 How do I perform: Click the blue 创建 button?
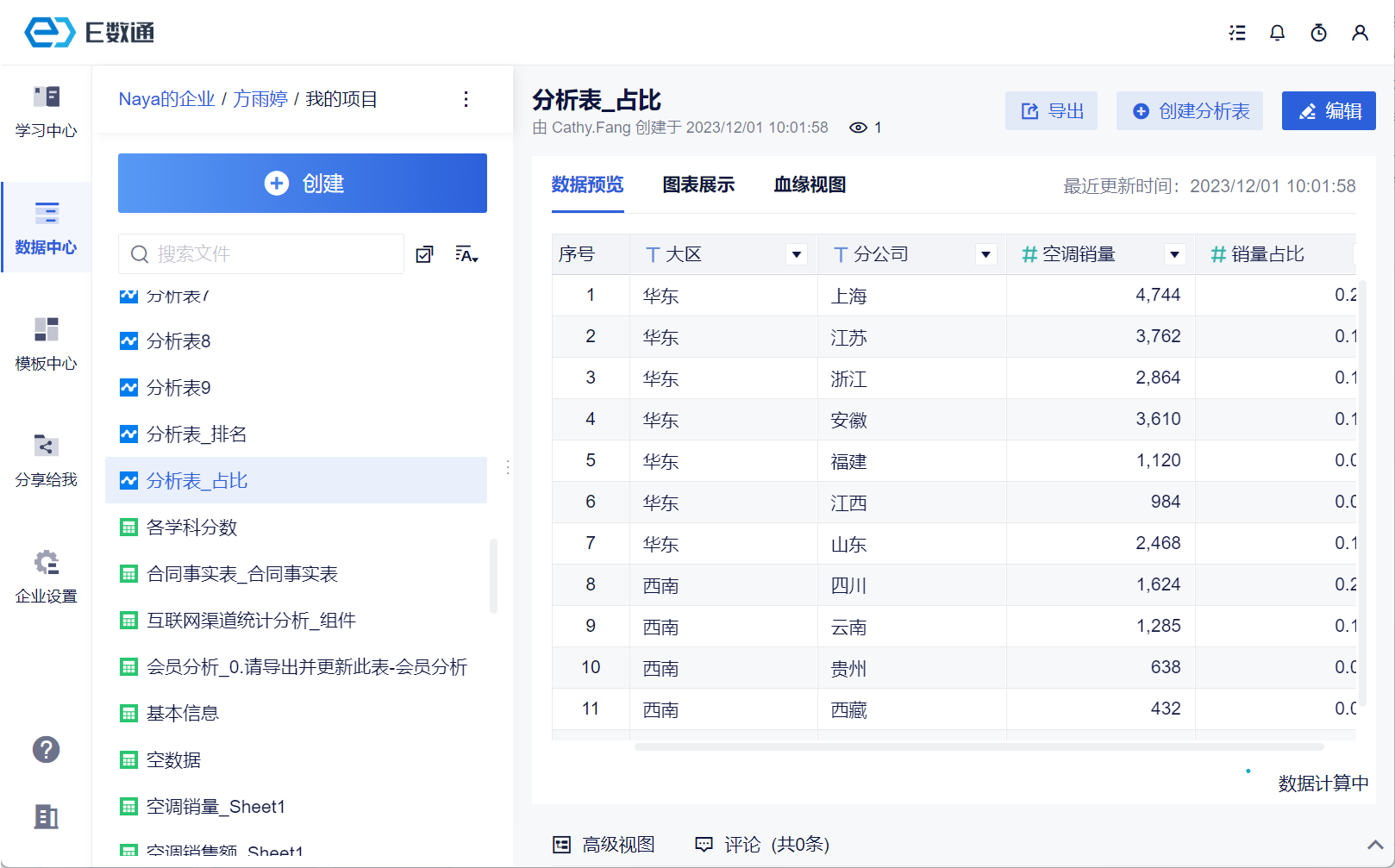303,184
